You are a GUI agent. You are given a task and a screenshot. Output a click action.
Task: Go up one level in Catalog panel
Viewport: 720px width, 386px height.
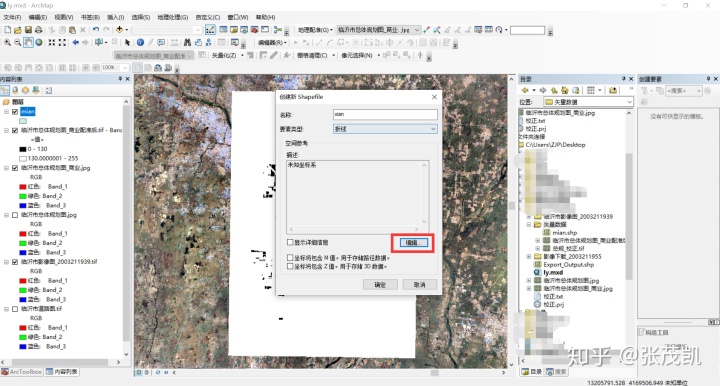coord(554,90)
